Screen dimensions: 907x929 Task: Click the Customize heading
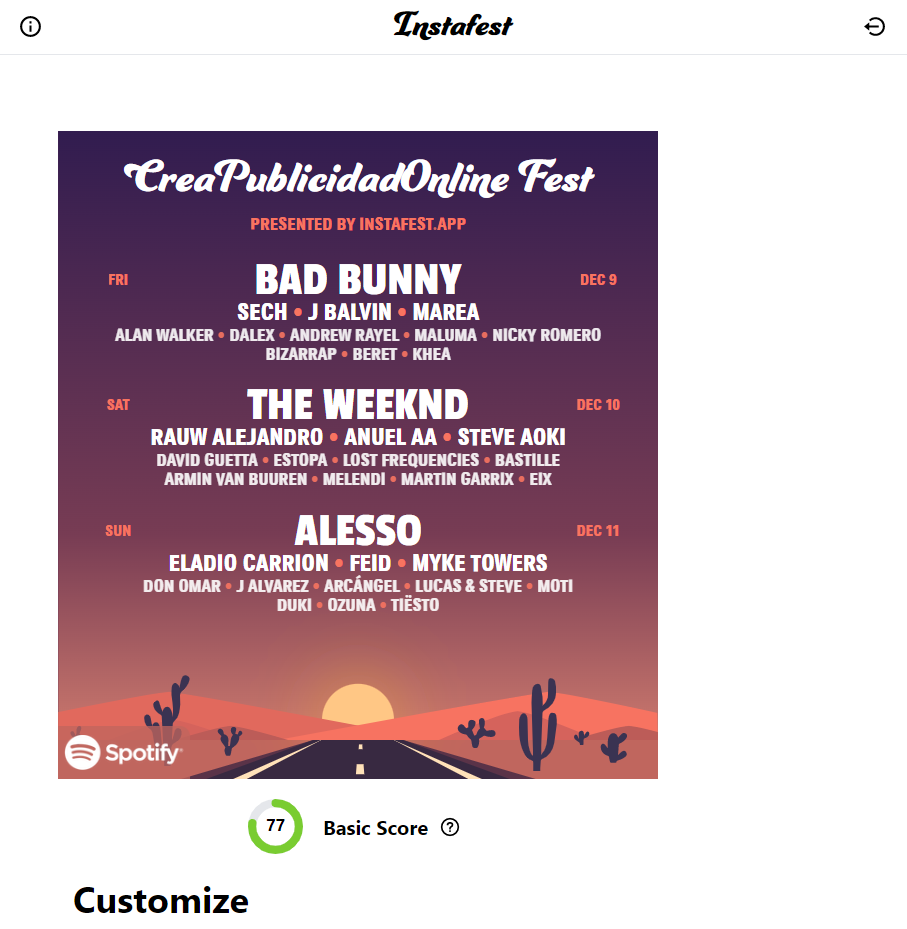(161, 900)
